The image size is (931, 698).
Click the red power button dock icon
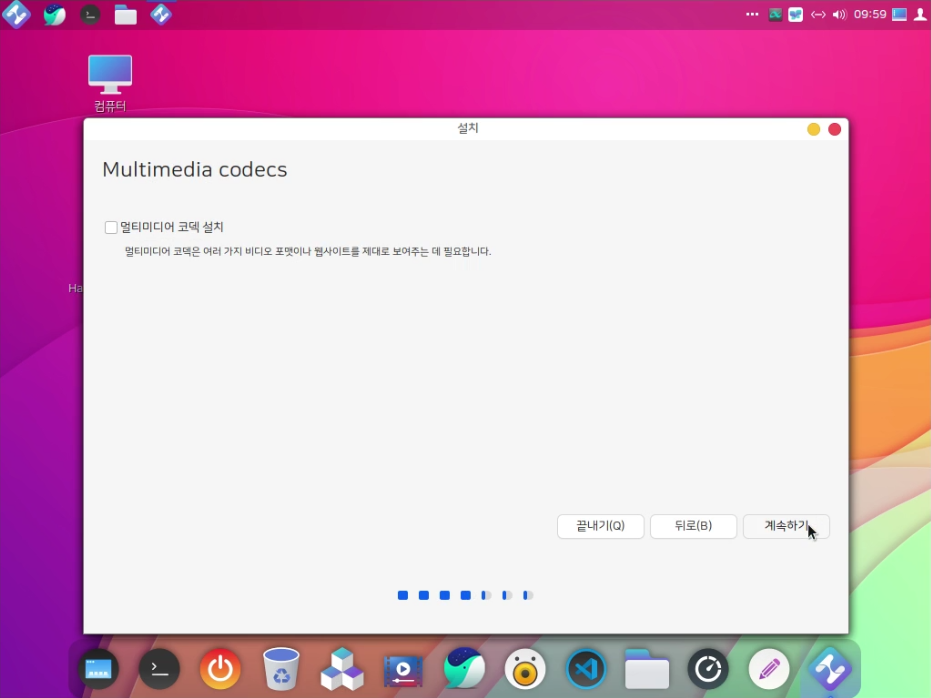[220, 668]
